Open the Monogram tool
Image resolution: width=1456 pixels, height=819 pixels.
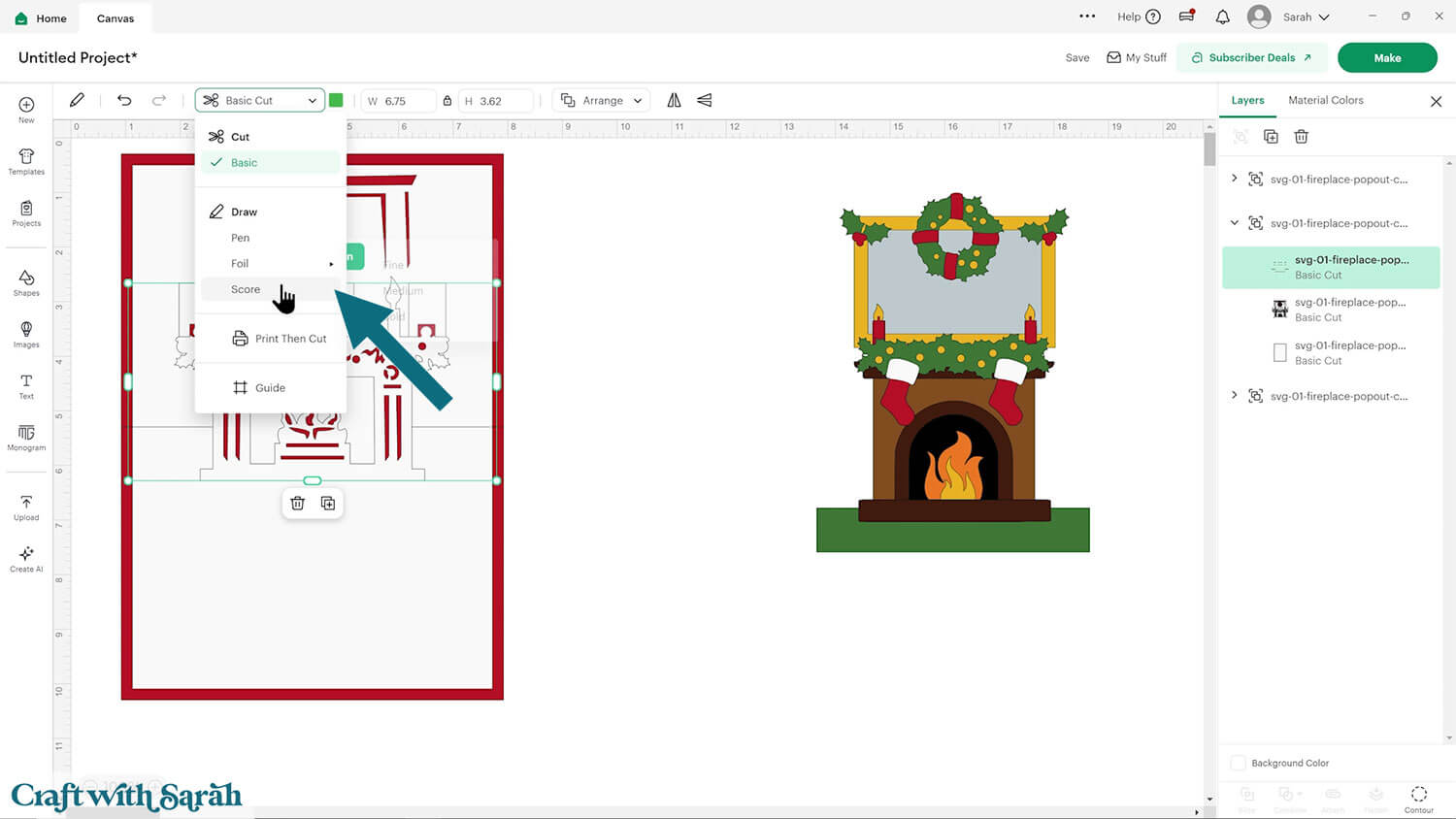[x=26, y=437]
